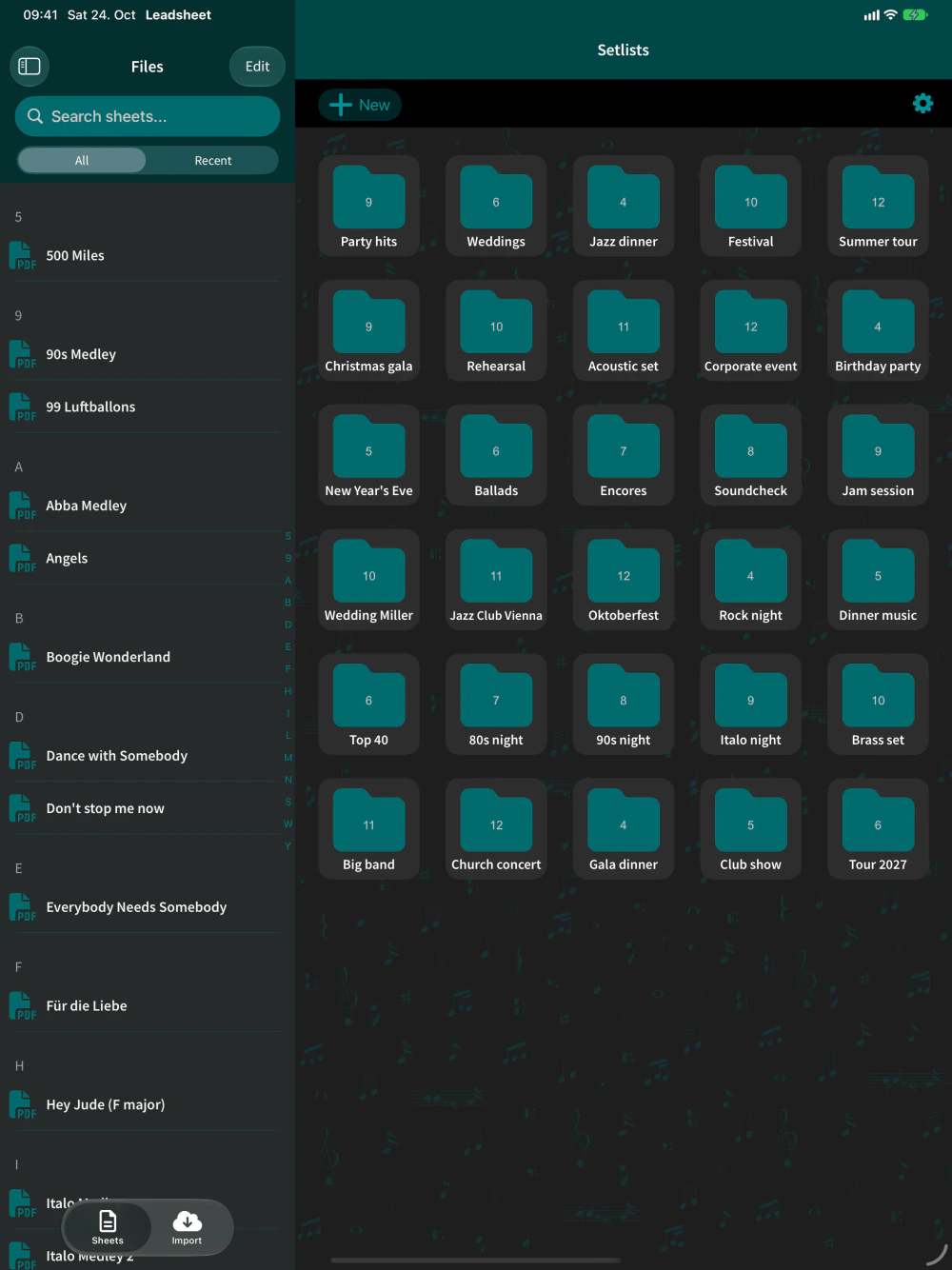Open the Weddings setlist folder
952x1270 pixels.
(x=496, y=207)
